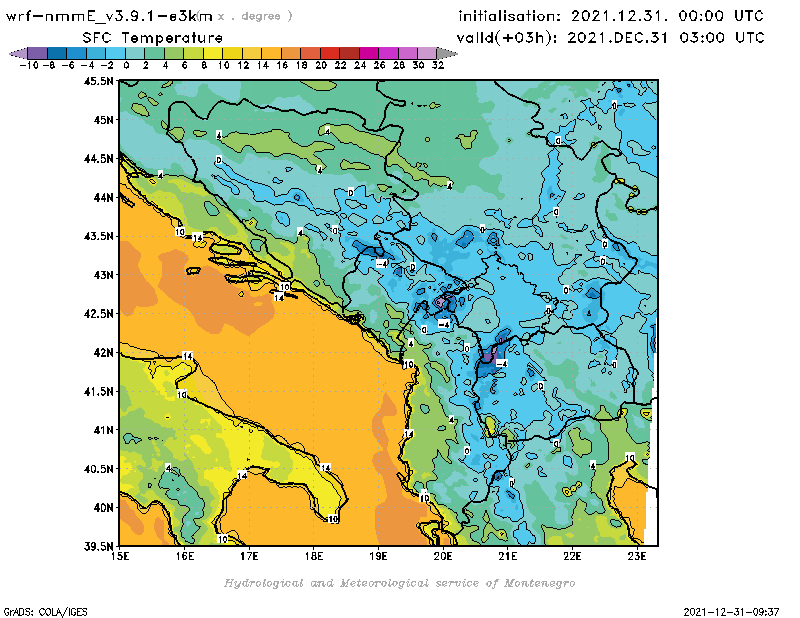Pick the 44N latitude axis label
The height and width of the screenshot is (618, 800).
[x=103, y=197]
